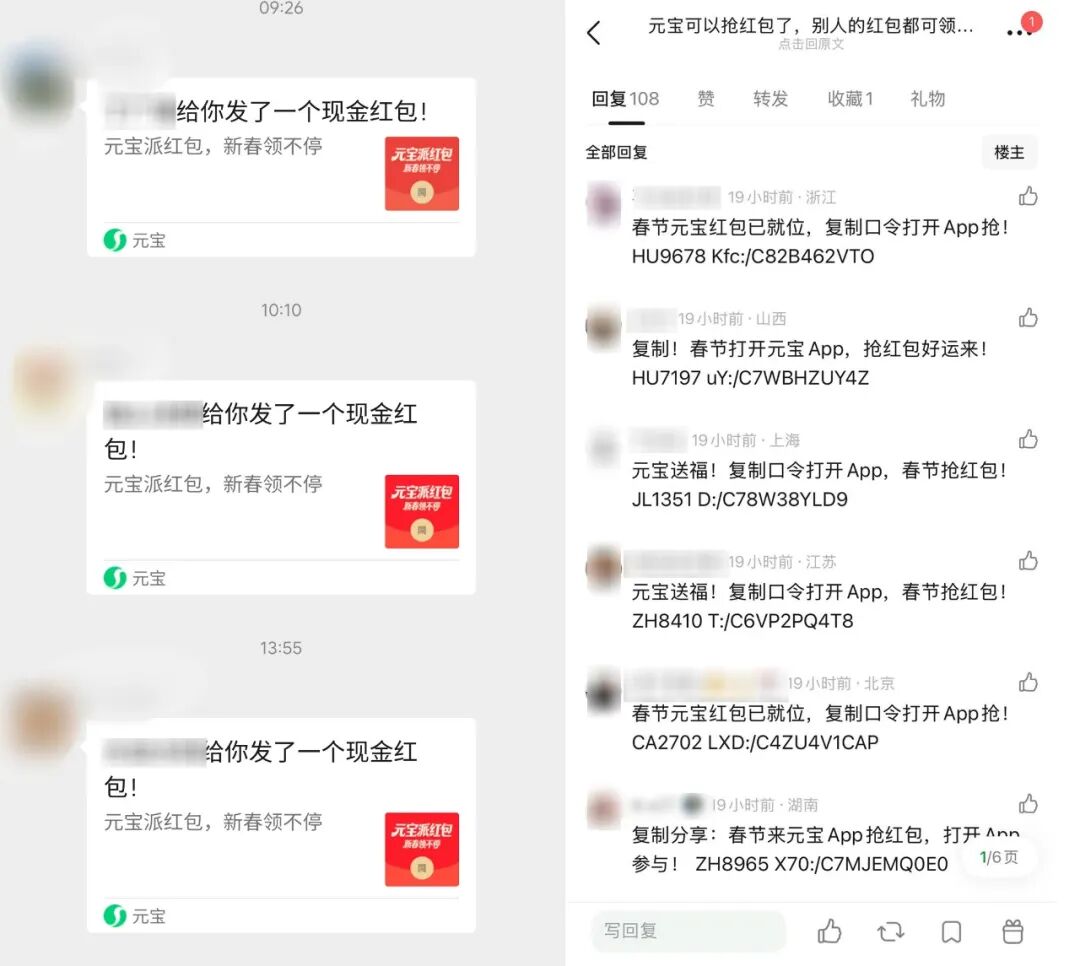Like the Shanxi user's comment

click(1028, 318)
